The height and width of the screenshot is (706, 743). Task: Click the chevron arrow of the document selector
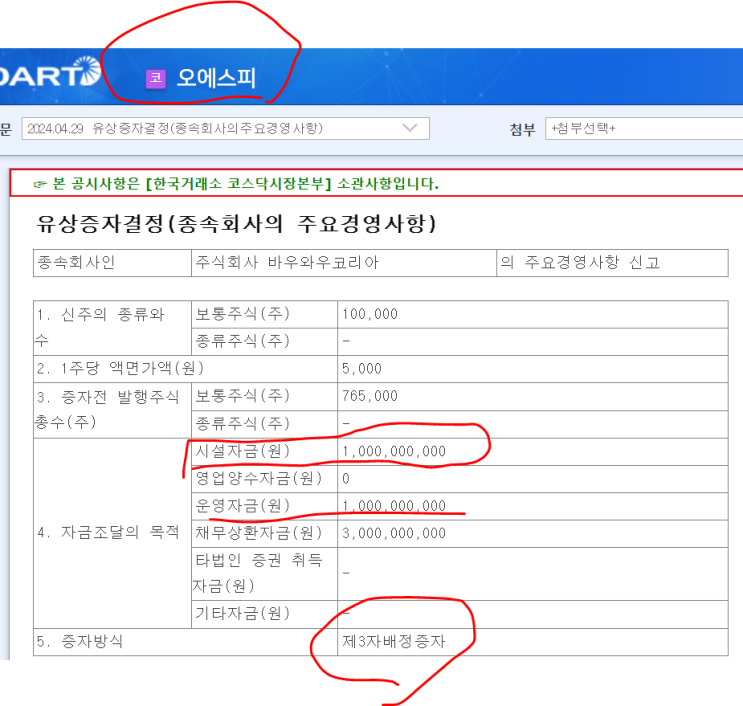click(409, 128)
